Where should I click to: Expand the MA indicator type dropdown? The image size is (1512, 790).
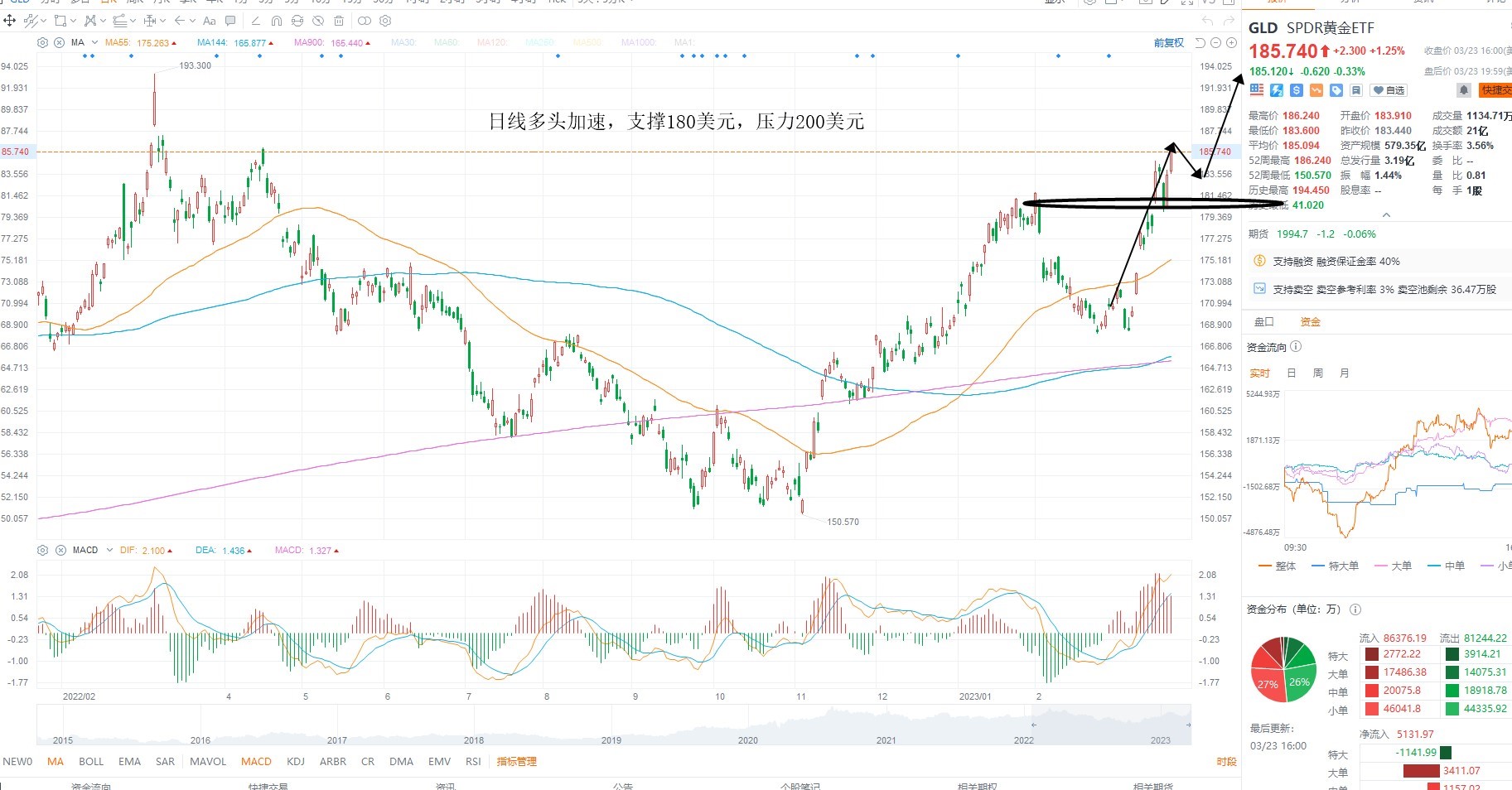tap(94, 42)
